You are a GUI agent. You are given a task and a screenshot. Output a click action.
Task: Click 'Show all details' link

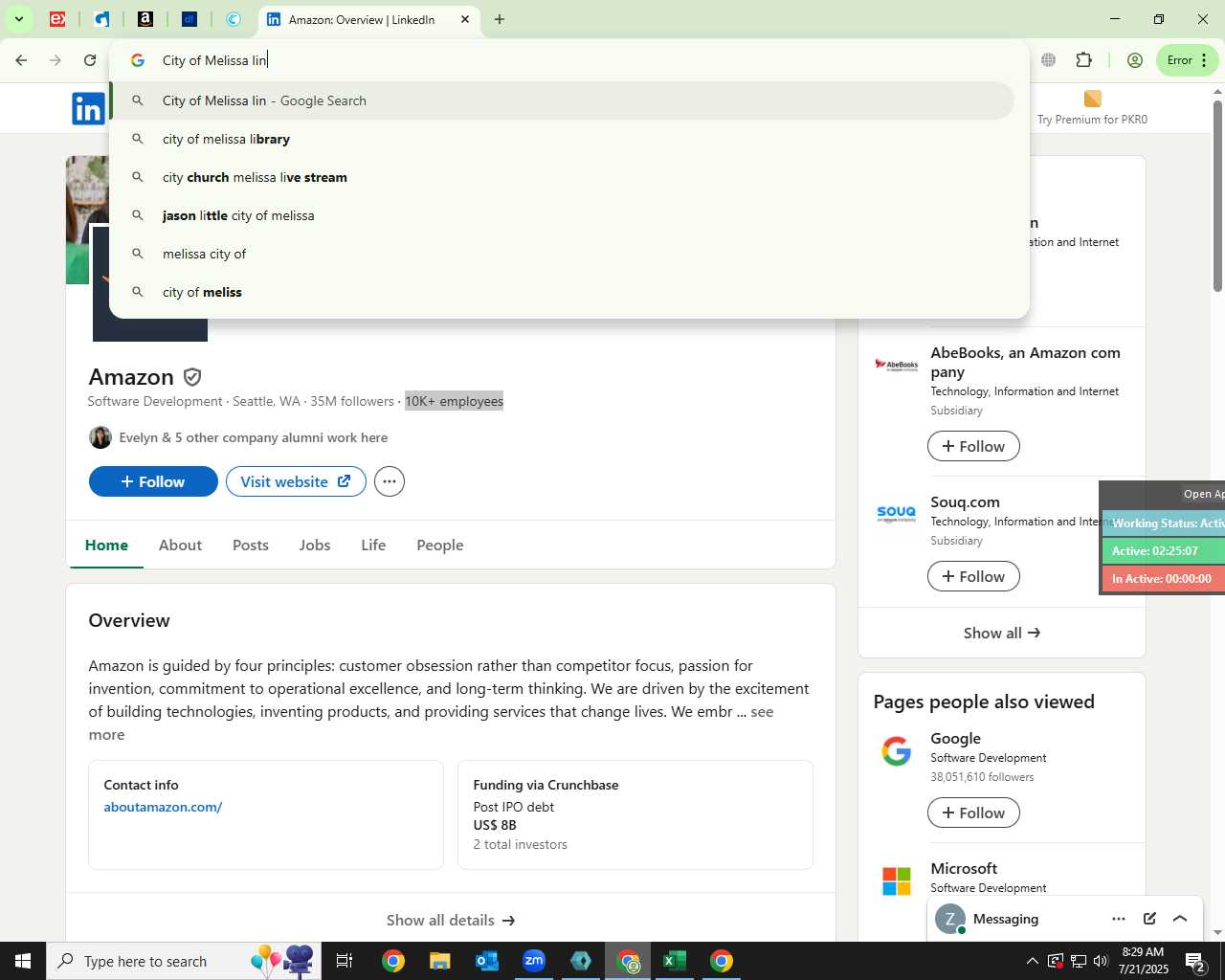451,920
